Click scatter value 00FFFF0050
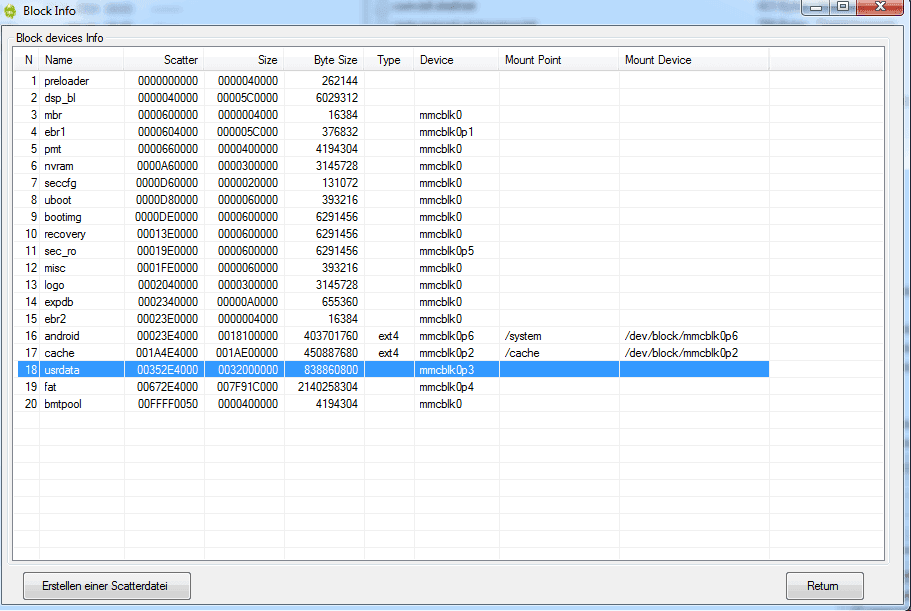The height and width of the screenshot is (611, 911). [167, 404]
